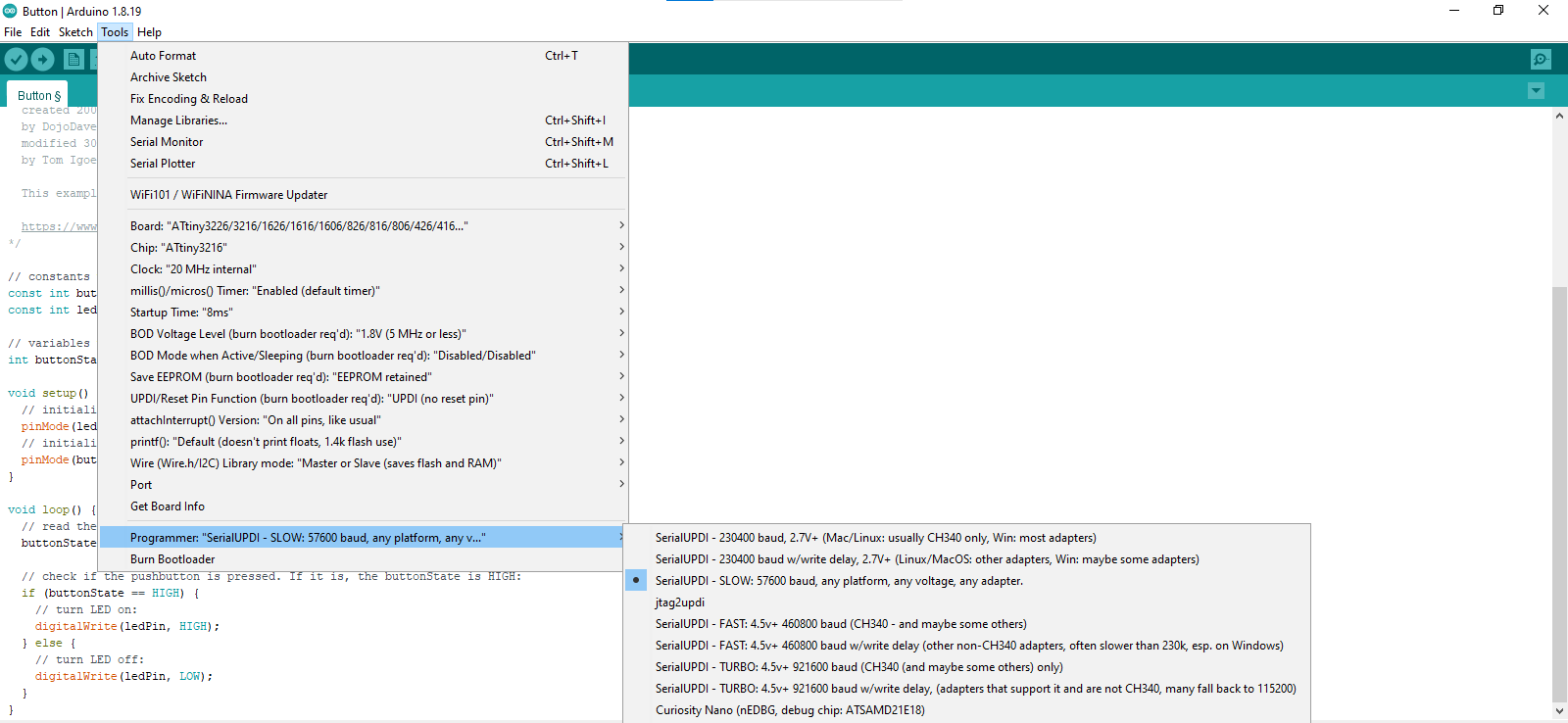Click the editor scrollbar down arrow

pos(1559,711)
